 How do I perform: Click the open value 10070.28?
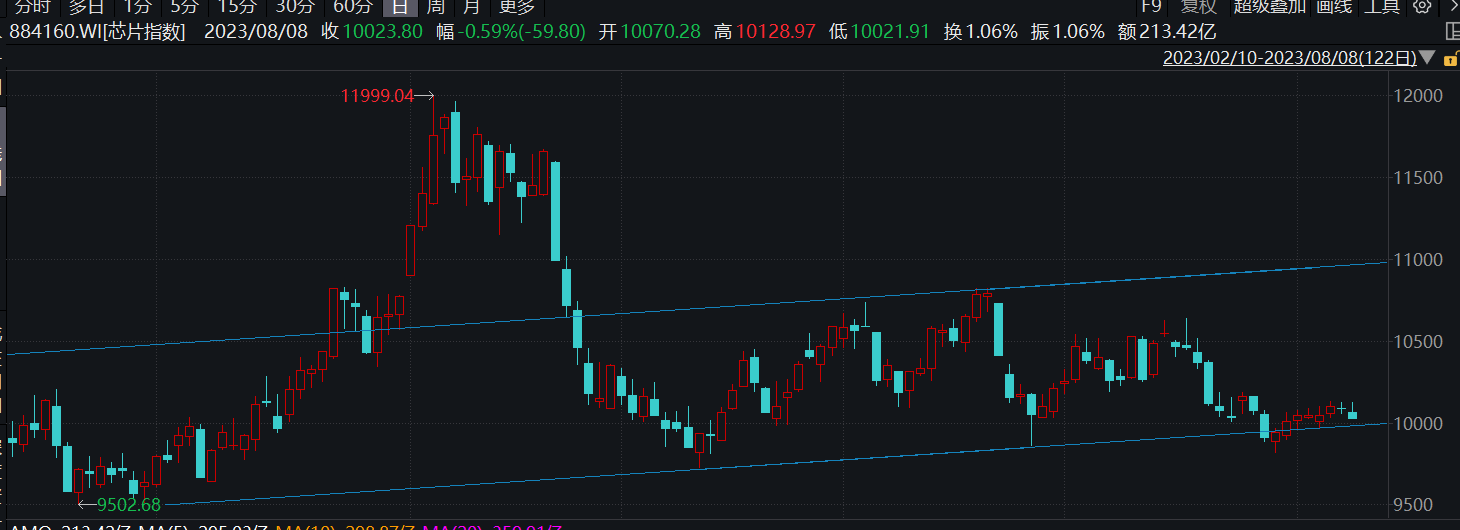pos(661,31)
